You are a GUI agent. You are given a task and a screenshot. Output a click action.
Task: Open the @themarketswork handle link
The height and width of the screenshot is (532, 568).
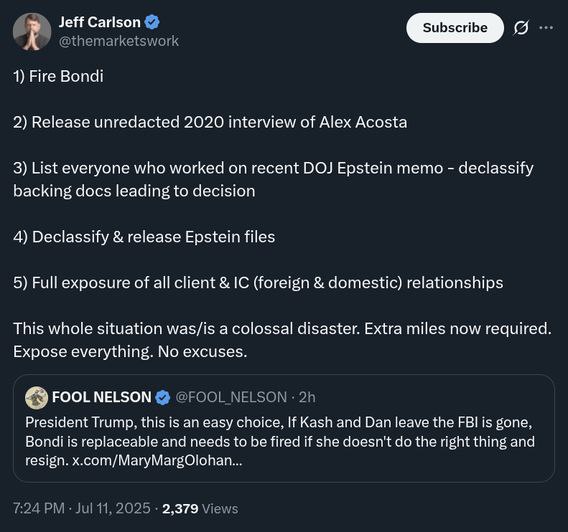tap(119, 41)
